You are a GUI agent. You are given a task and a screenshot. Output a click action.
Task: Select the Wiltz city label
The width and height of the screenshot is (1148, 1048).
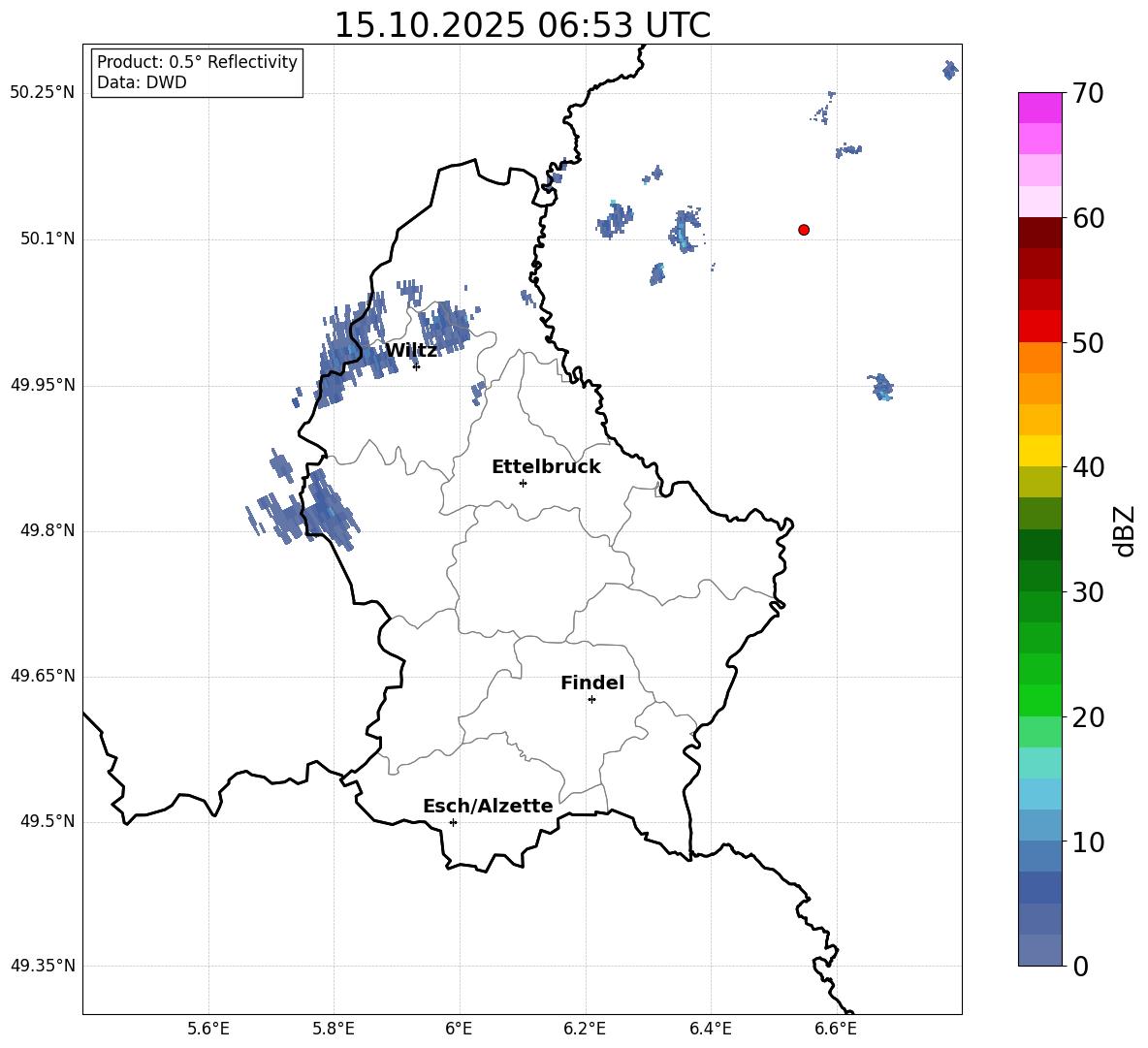point(411,351)
